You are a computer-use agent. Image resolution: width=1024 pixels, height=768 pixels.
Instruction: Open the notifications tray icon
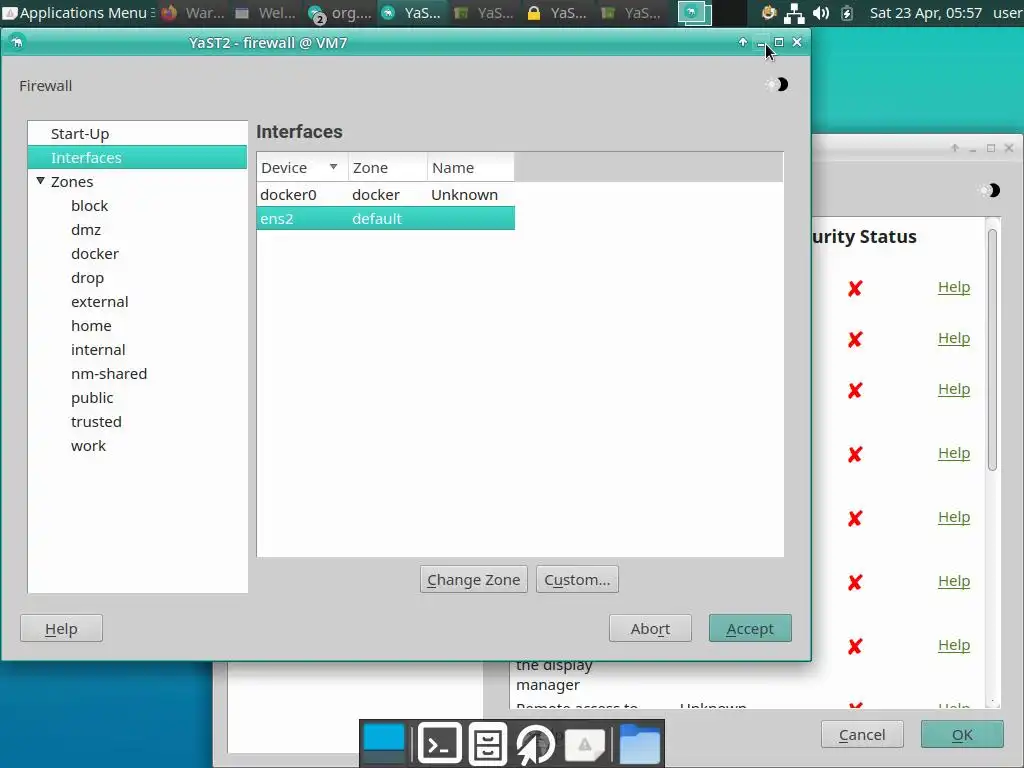pos(769,12)
